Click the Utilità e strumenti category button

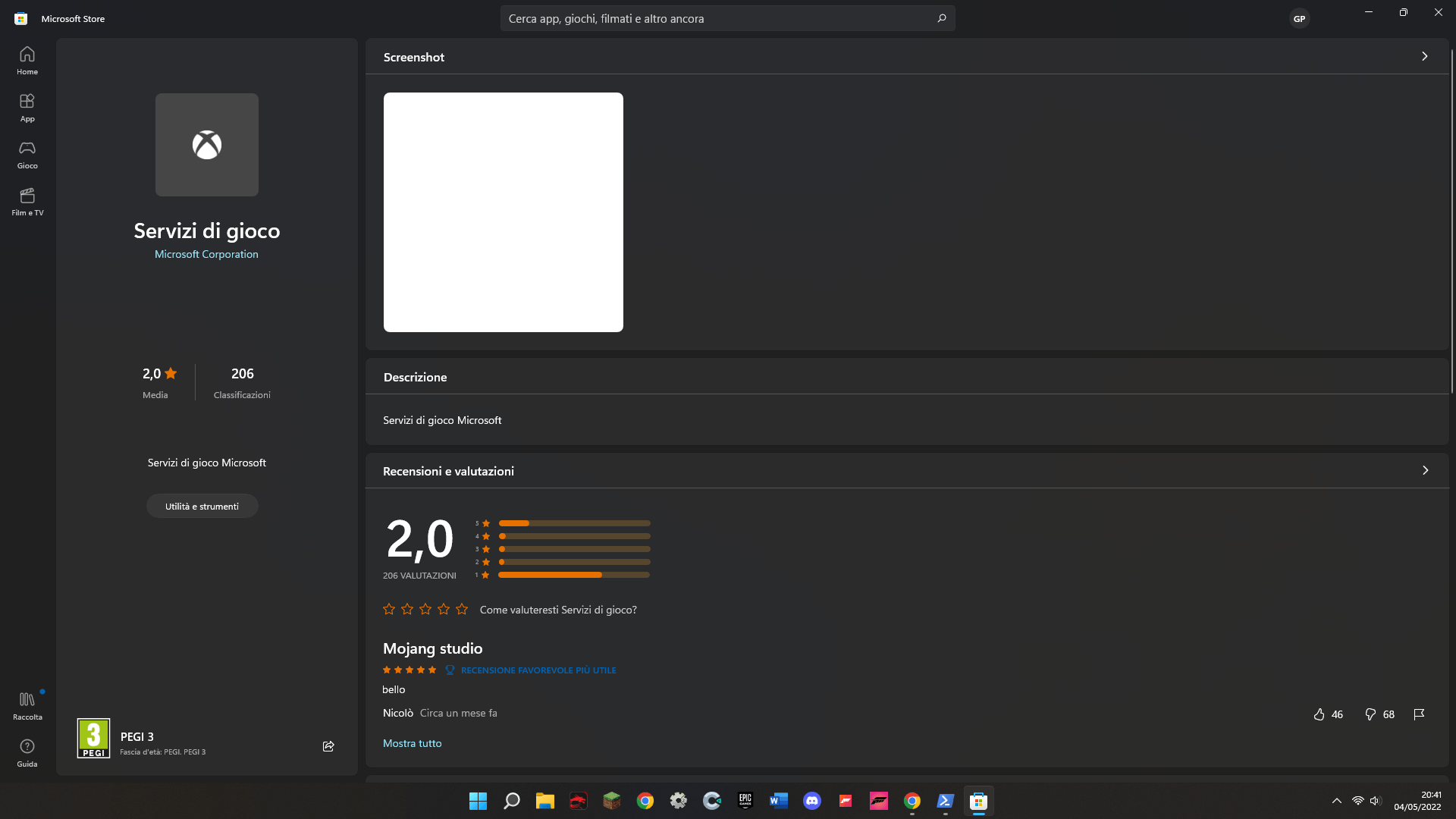tap(202, 506)
